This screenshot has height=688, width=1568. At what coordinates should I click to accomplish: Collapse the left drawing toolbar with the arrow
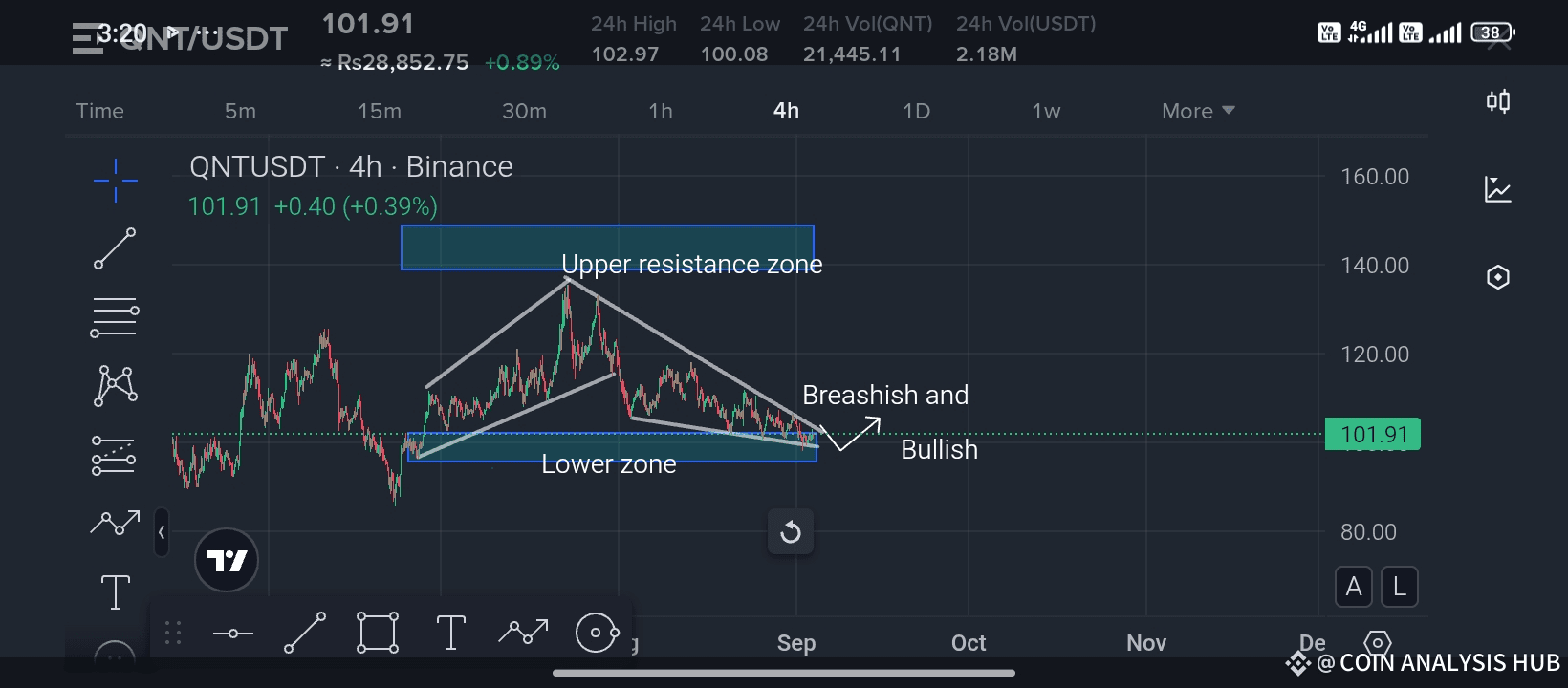pos(162,532)
